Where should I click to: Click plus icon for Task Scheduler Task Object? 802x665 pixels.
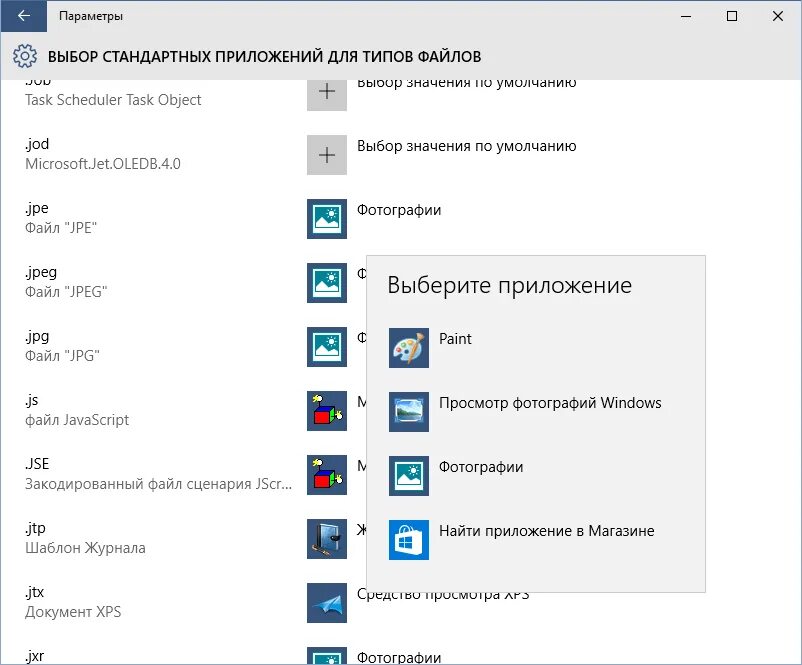[x=327, y=94]
